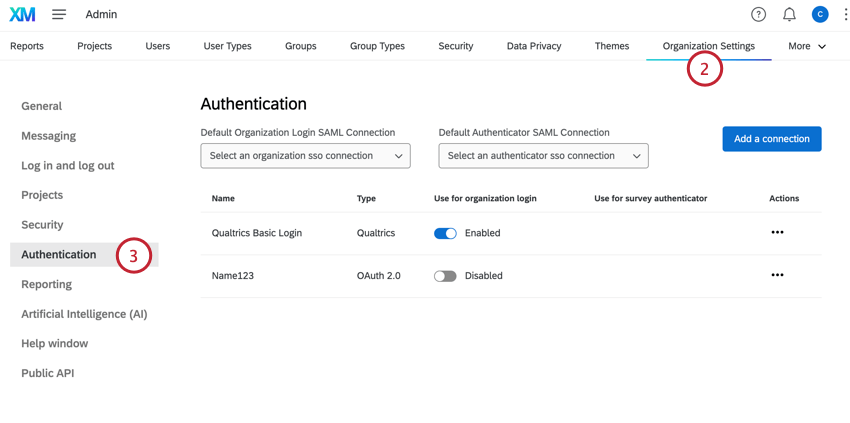Go to the Themes tab
The width and height of the screenshot is (850, 423).
[x=612, y=46]
